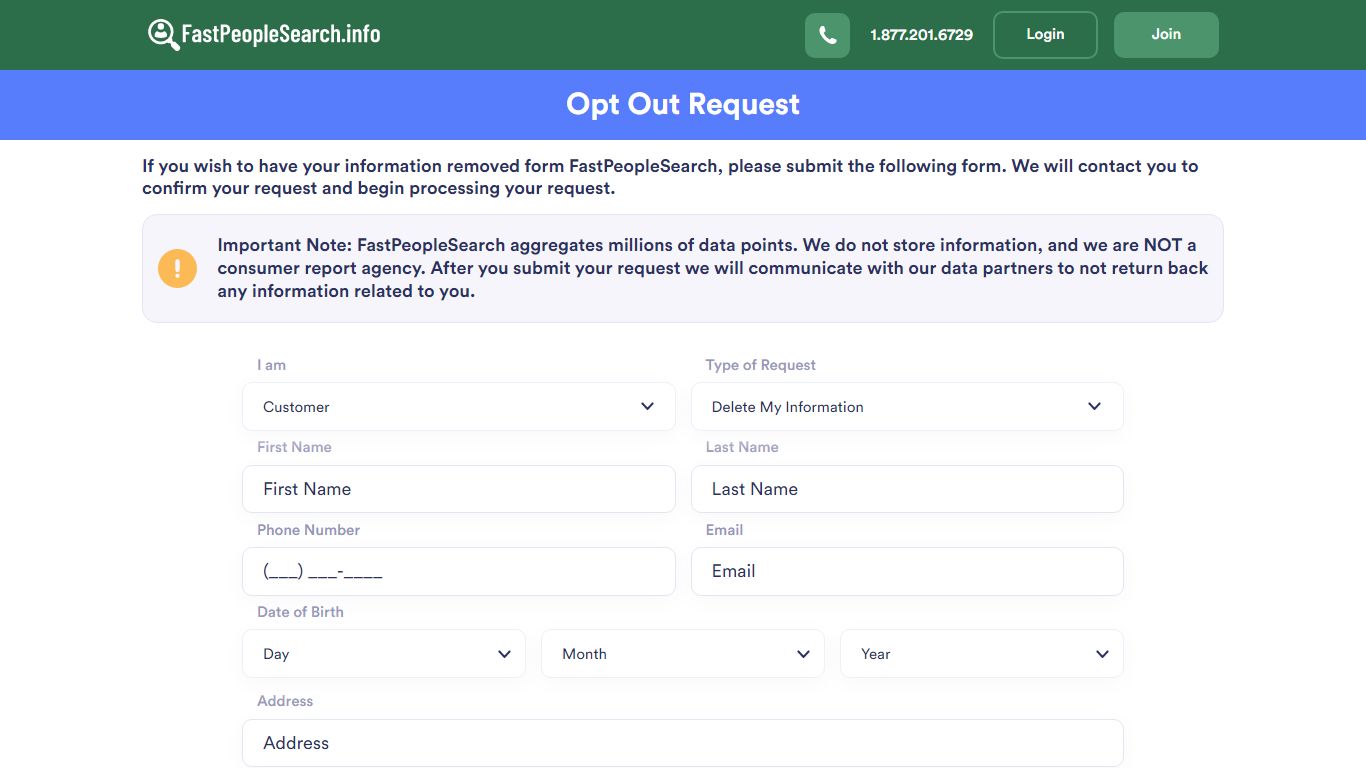The image size is (1366, 768).
Task: Click the 'If you wish to have' intro text
Action: [670, 177]
